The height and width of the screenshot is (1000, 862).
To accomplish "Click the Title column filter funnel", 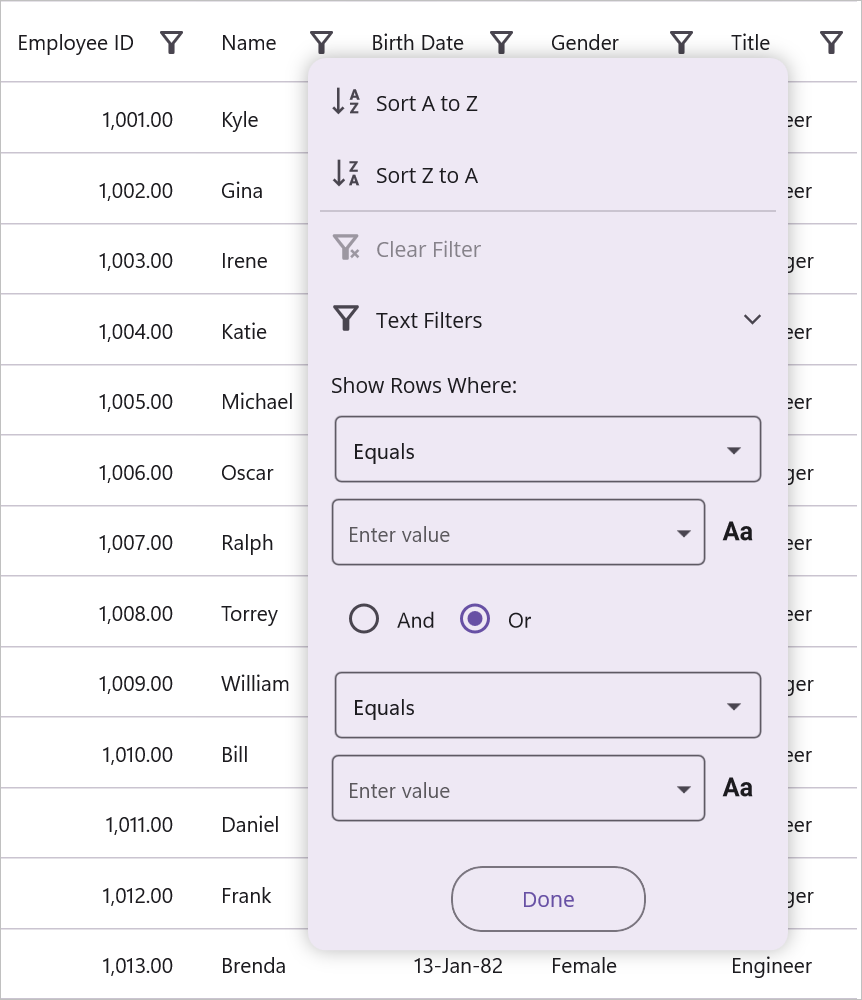I will click(831, 42).
